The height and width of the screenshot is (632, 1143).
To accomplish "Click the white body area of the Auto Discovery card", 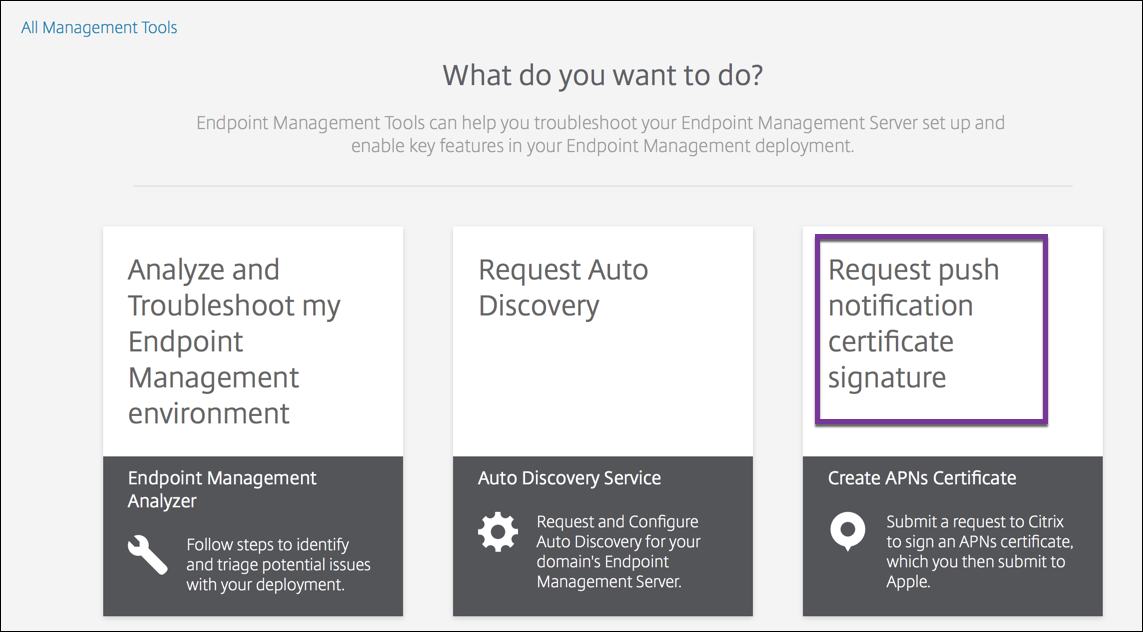I will tap(602, 400).
